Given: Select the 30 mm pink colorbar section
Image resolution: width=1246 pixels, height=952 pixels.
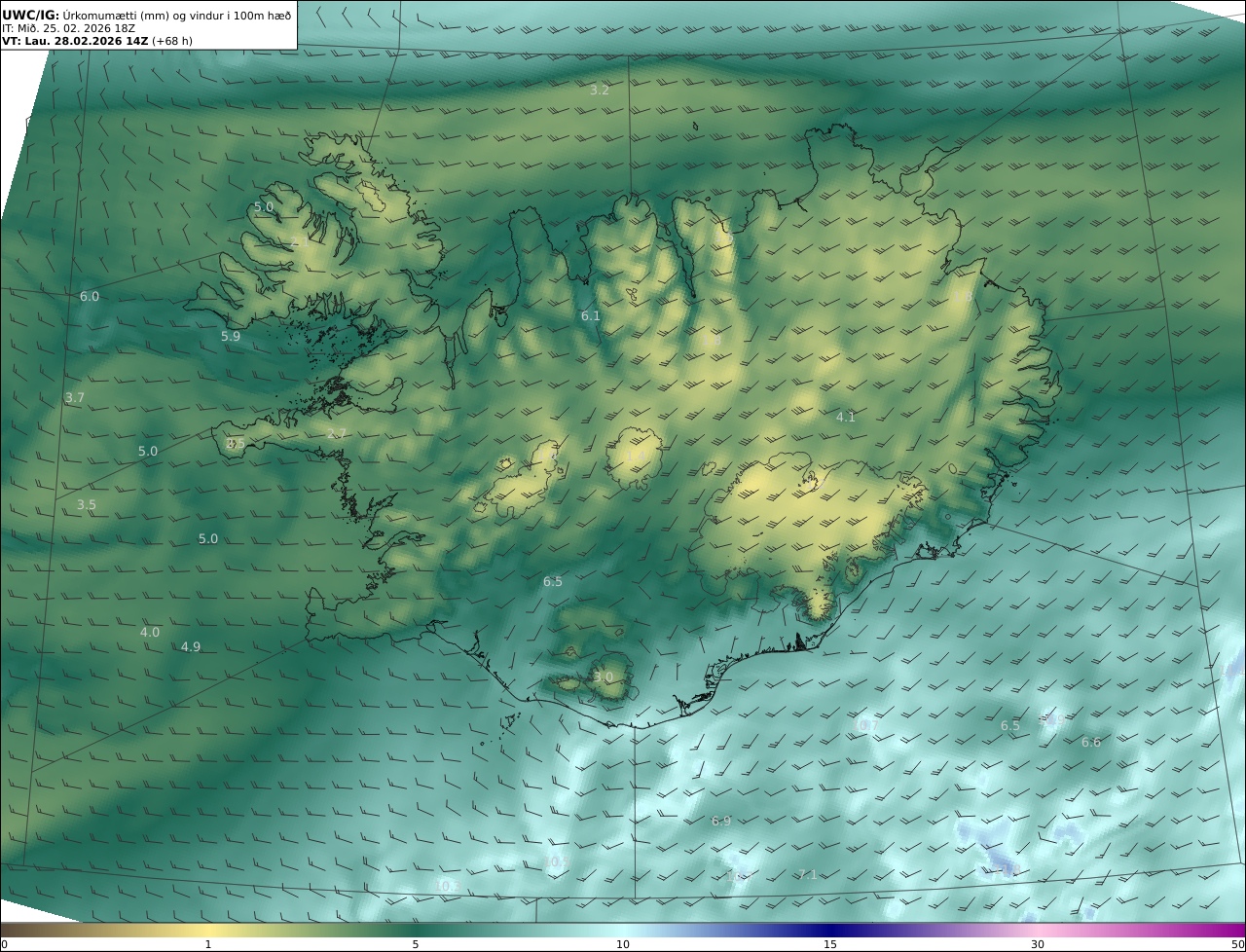Looking at the screenshot, I should pos(1038,932).
